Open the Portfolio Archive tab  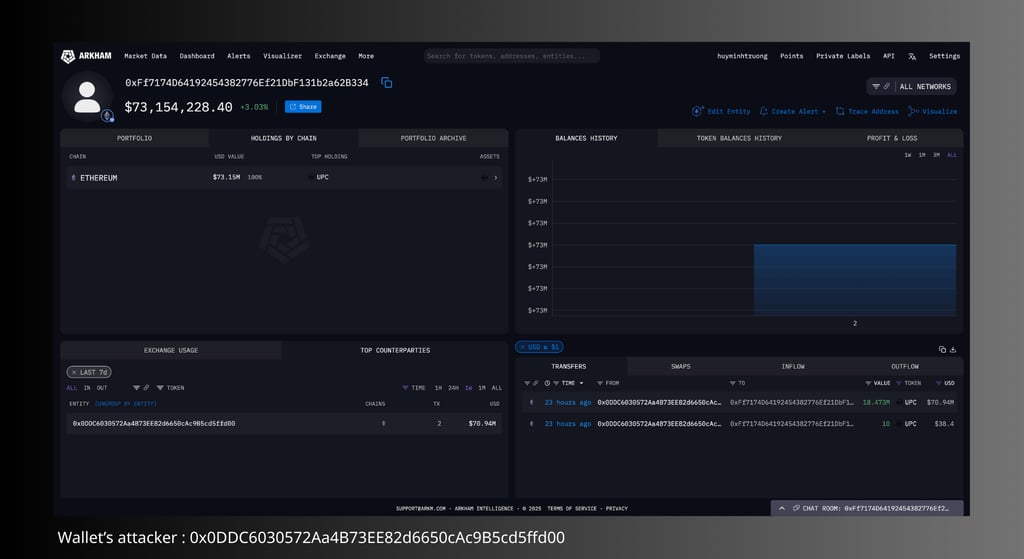(x=434, y=138)
